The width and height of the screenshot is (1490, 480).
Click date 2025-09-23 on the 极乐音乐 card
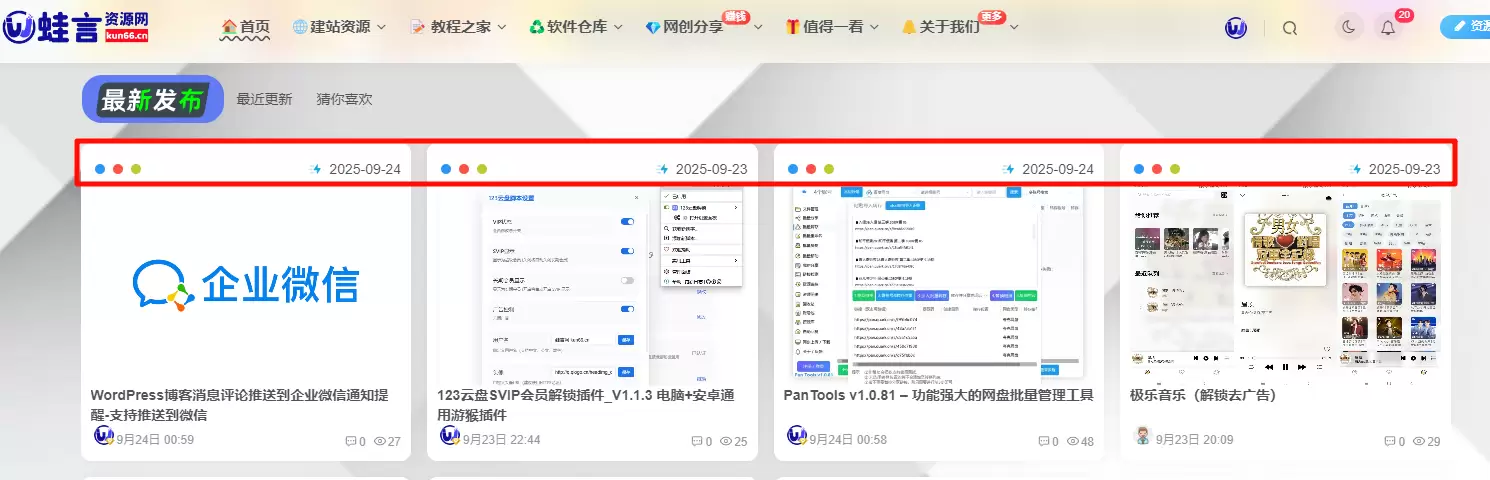point(1405,169)
